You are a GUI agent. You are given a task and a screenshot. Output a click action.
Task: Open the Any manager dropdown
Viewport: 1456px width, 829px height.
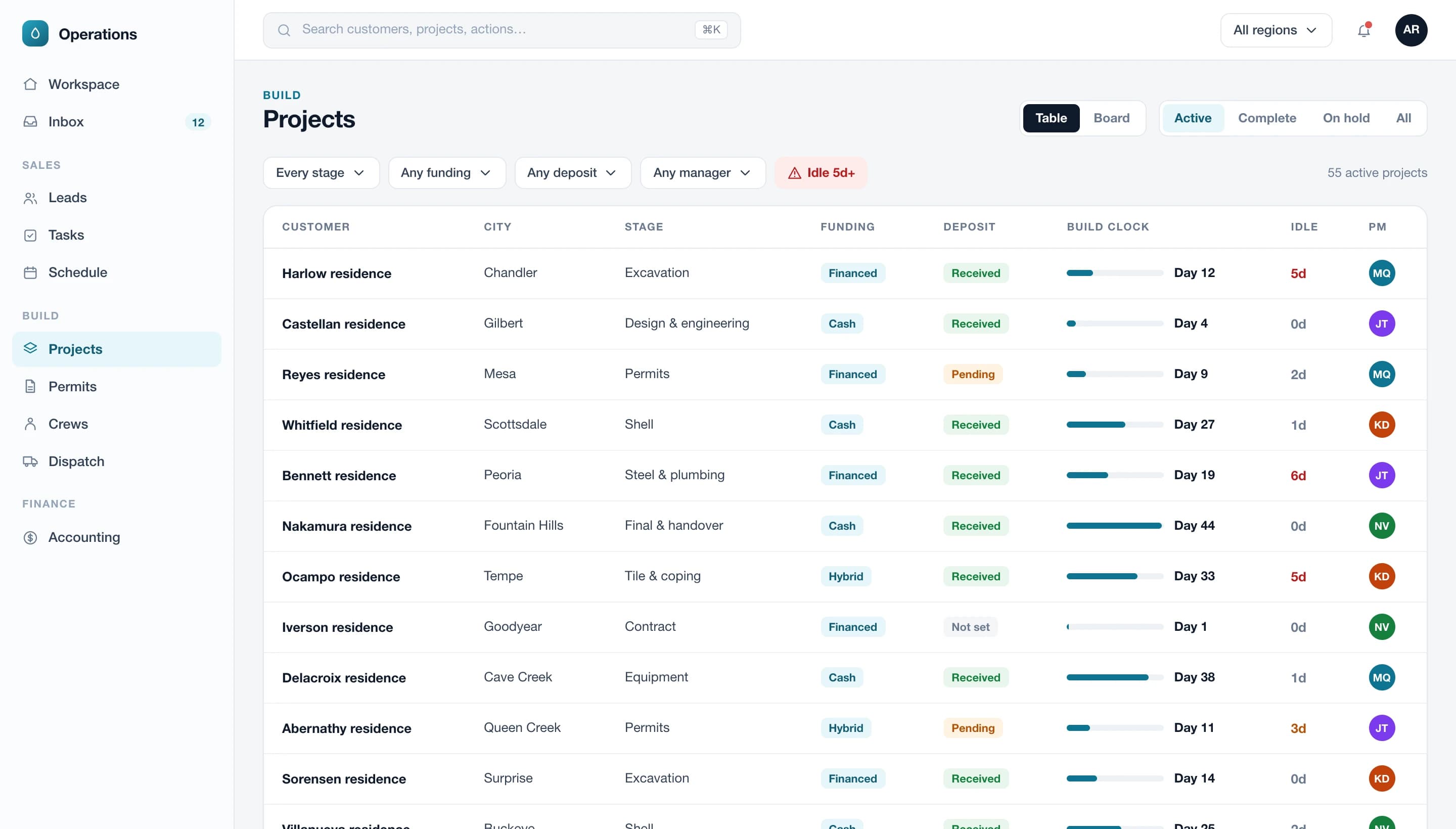702,173
